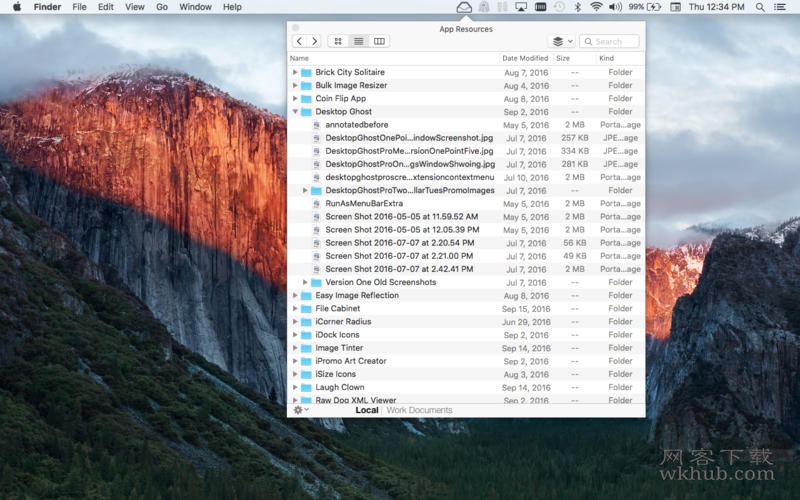Expand the File Cabinet folder
Screen dimensions: 800x500
pos(295,308)
